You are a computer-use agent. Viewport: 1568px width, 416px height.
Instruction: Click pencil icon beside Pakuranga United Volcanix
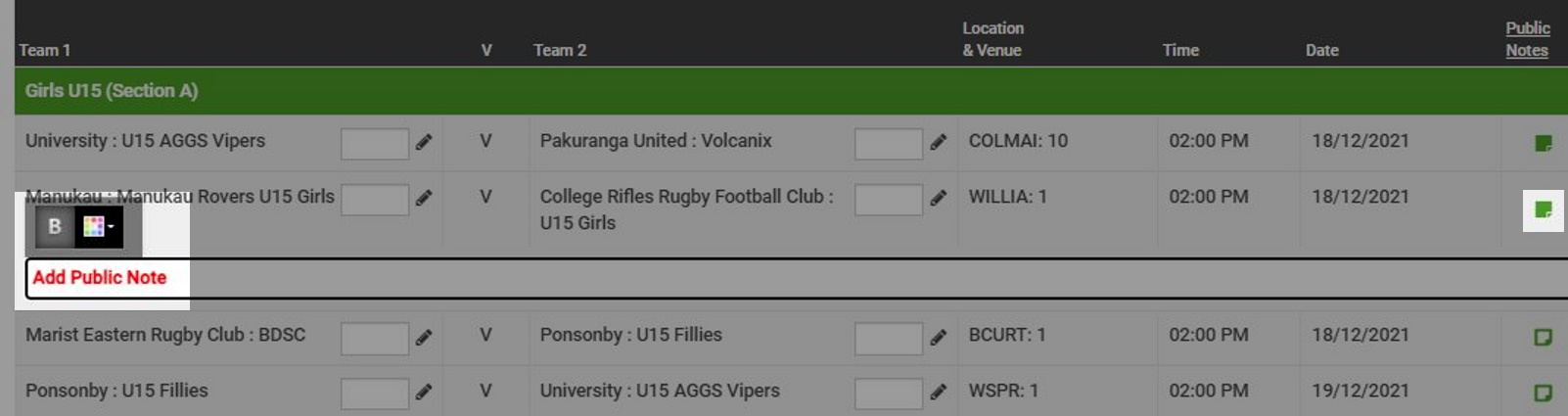coord(938,142)
